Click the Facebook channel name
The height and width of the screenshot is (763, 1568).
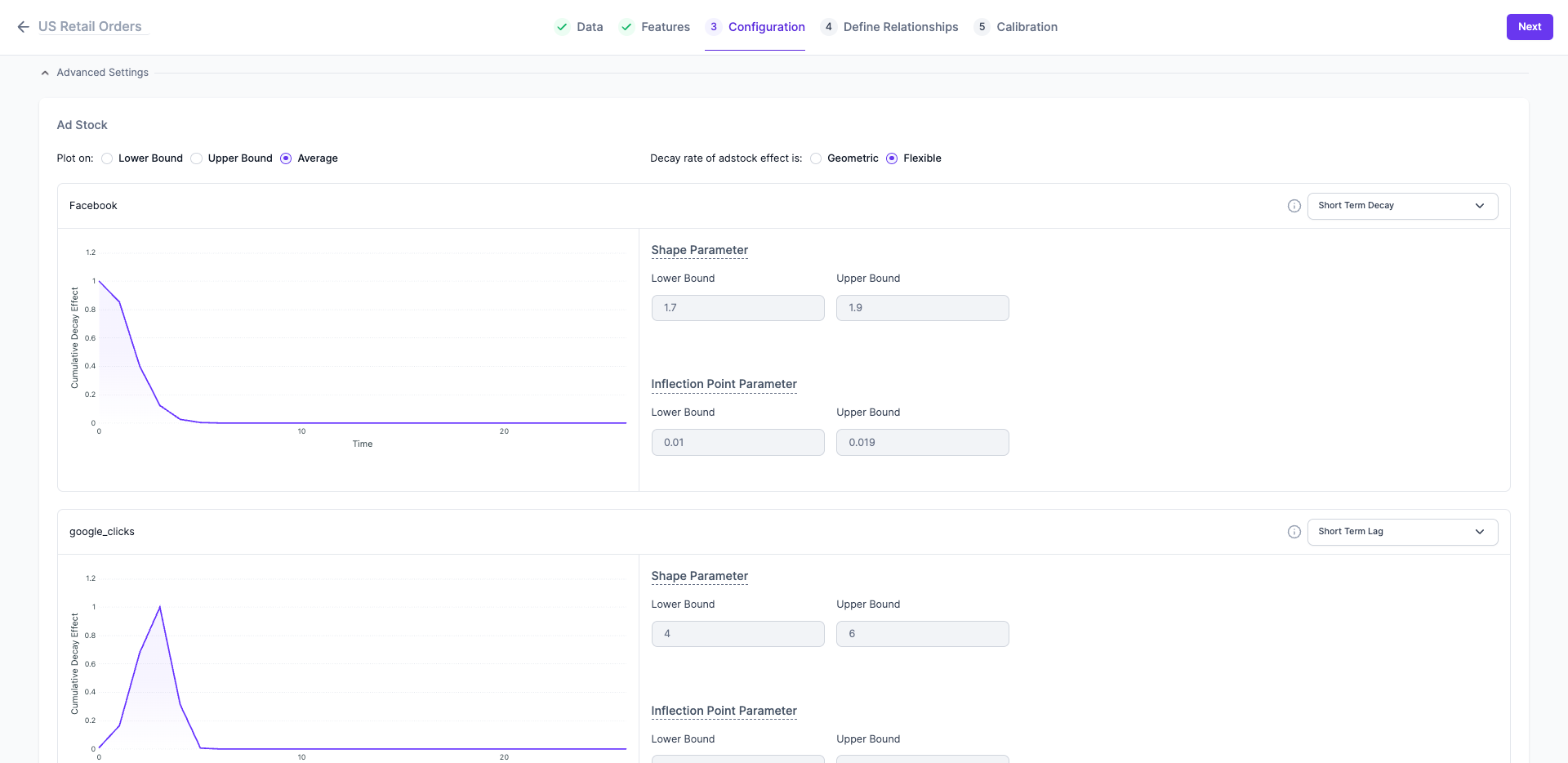[x=93, y=206]
